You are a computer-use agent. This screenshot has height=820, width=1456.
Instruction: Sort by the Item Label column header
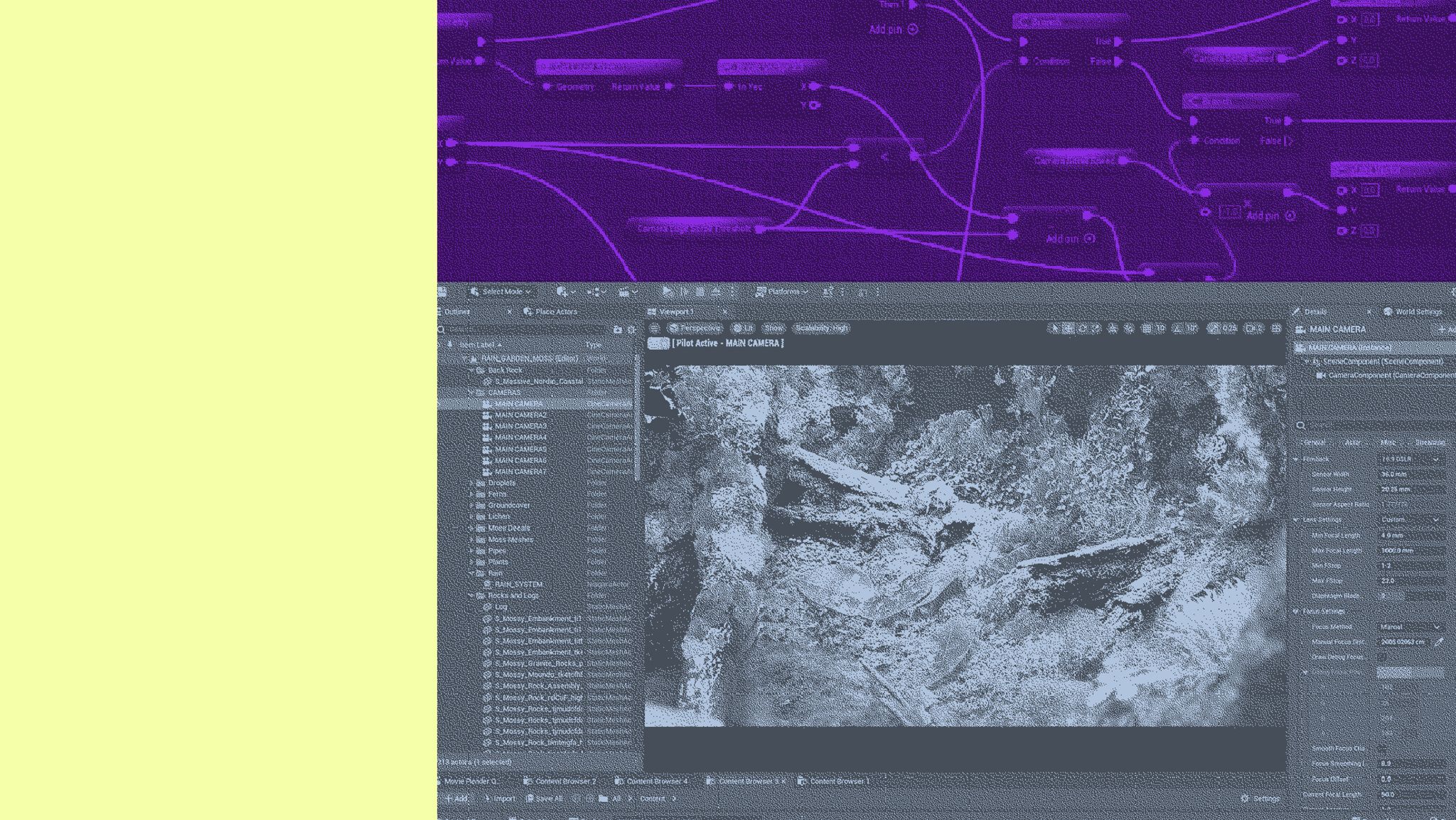click(480, 345)
